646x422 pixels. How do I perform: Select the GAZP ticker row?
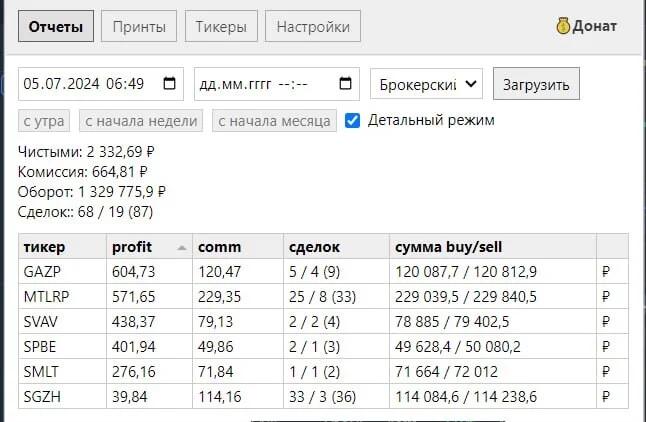(323, 272)
